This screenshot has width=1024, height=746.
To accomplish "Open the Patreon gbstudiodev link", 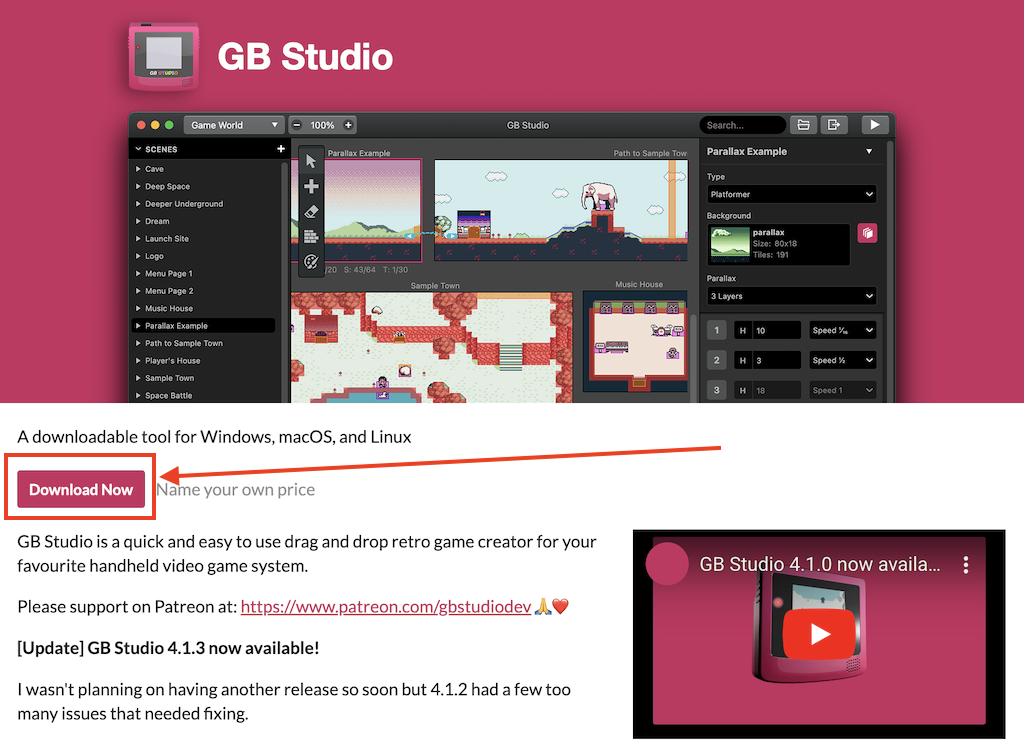I will click(385, 607).
